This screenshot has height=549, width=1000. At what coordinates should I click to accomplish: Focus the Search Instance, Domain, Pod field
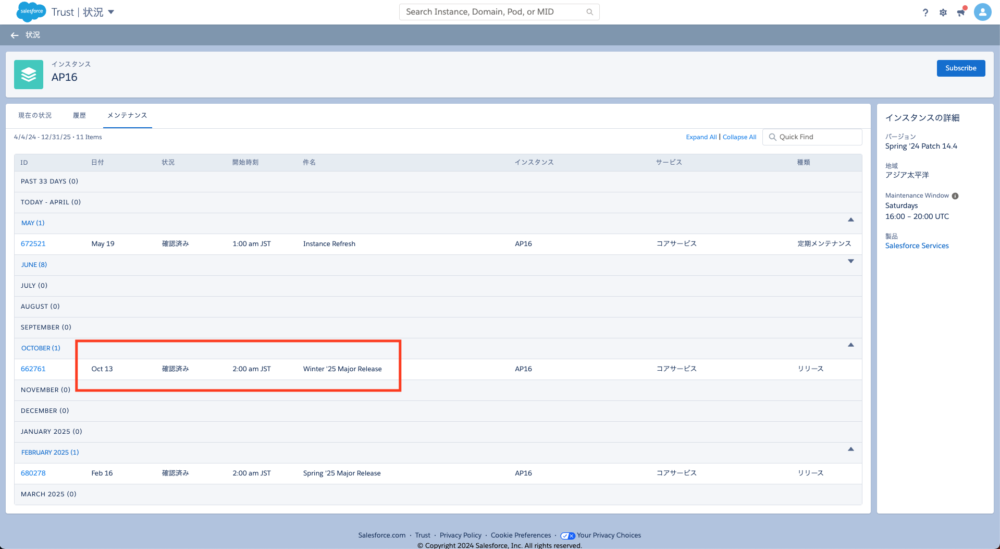(499, 11)
